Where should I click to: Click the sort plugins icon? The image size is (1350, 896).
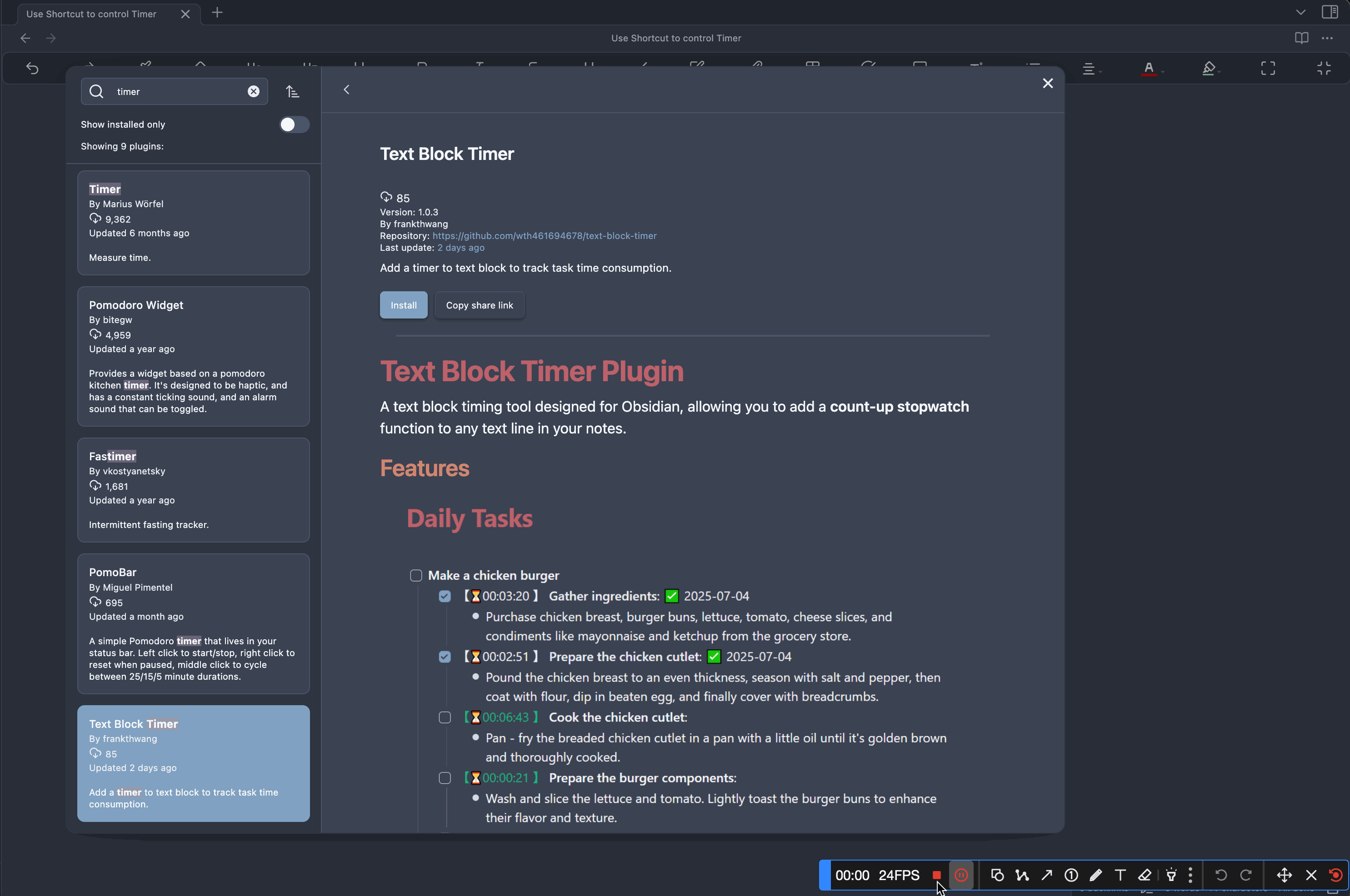(292, 91)
